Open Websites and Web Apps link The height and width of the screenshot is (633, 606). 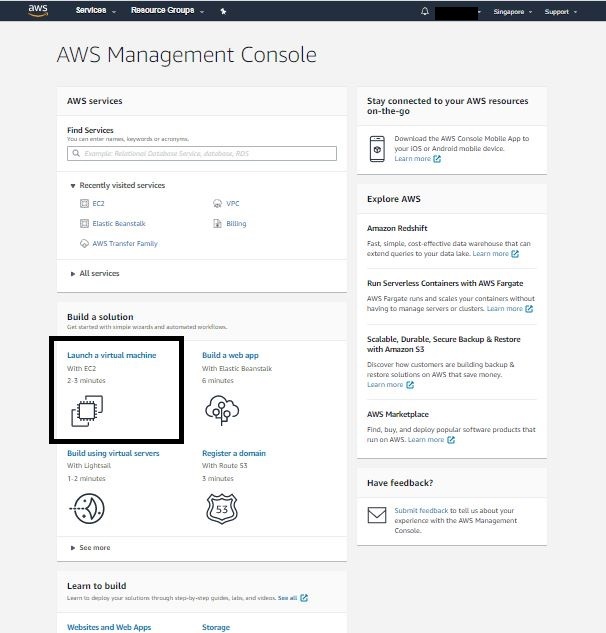pos(109,627)
